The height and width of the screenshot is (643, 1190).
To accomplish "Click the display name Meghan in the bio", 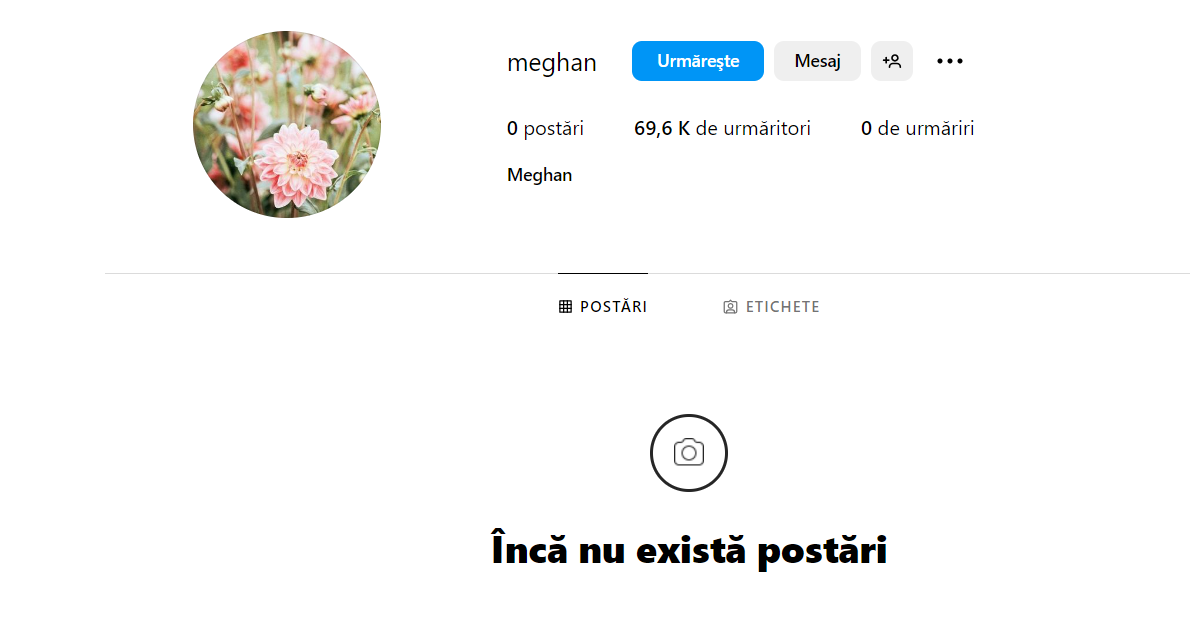I will (539, 175).
